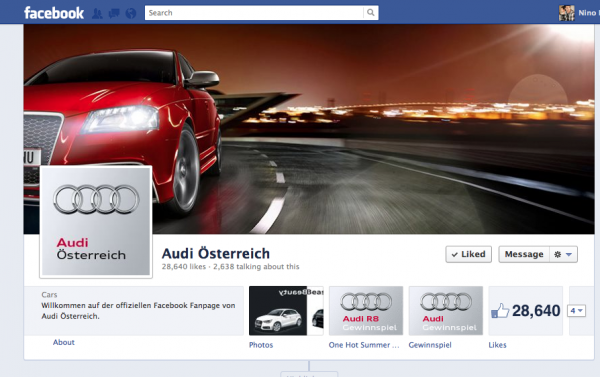Screen dimensions: 600x377
Task: Open the Audi Österreich profile picture
Action: pyautogui.click(x=96, y=222)
